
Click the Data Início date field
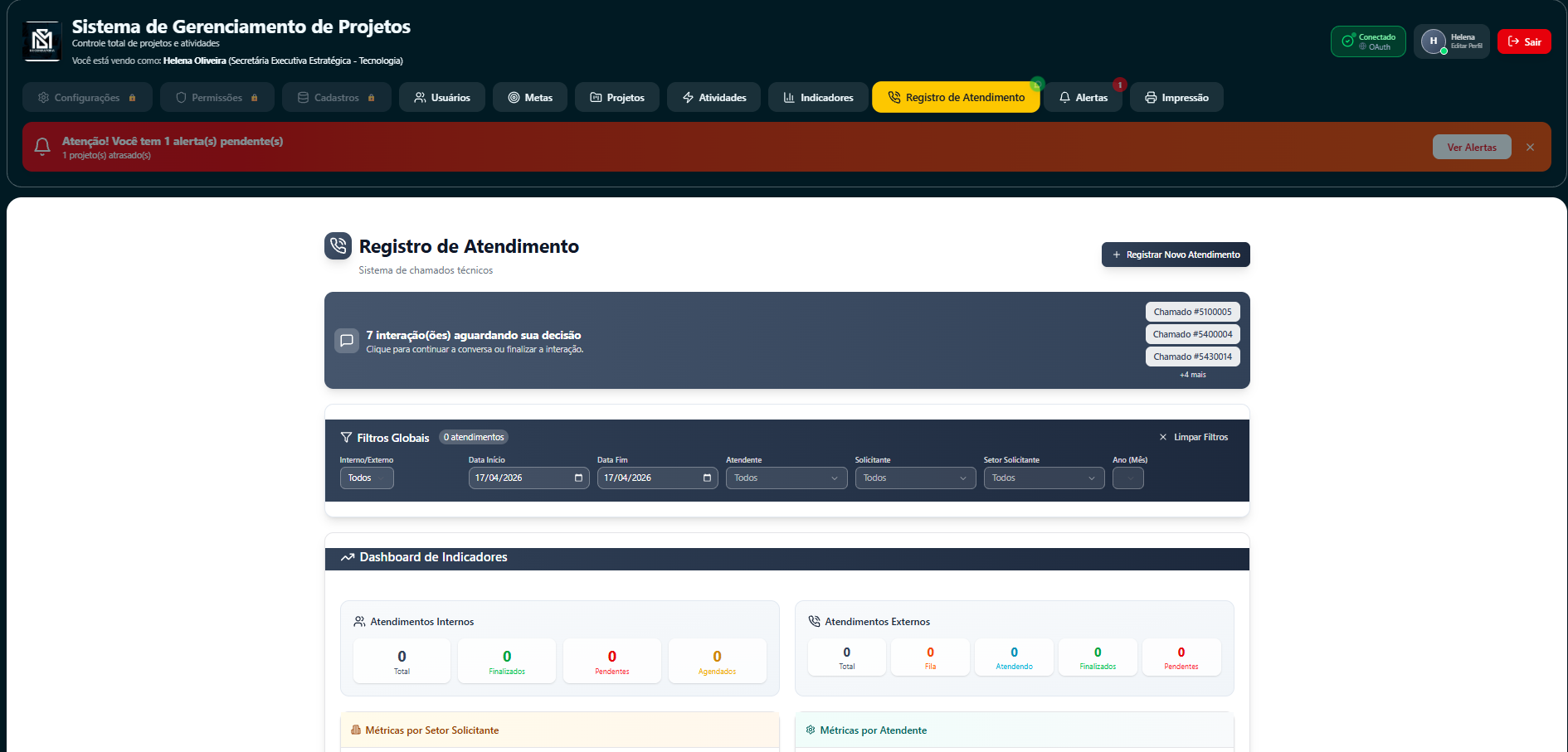pos(528,478)
